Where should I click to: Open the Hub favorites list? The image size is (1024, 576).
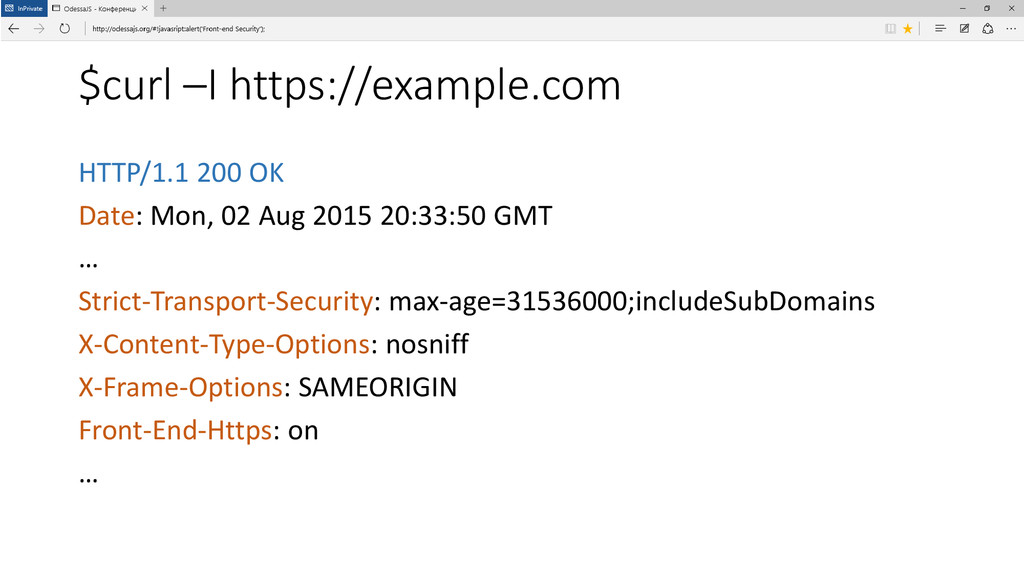(940, 29)
